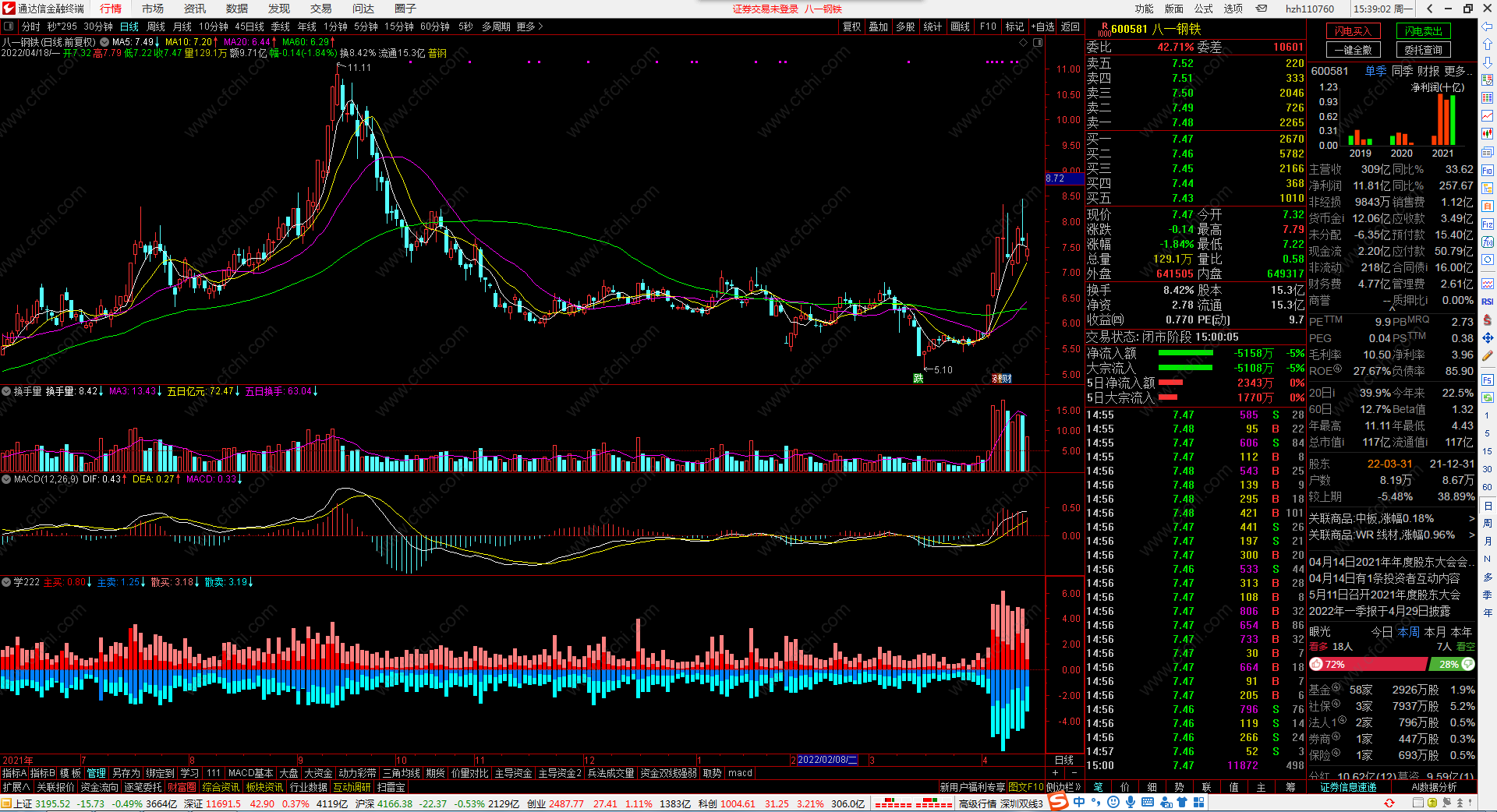Select 本年 in the 眼光 sentiment panel
This screenshot has height=812, width=1497.
[1461, 632]
